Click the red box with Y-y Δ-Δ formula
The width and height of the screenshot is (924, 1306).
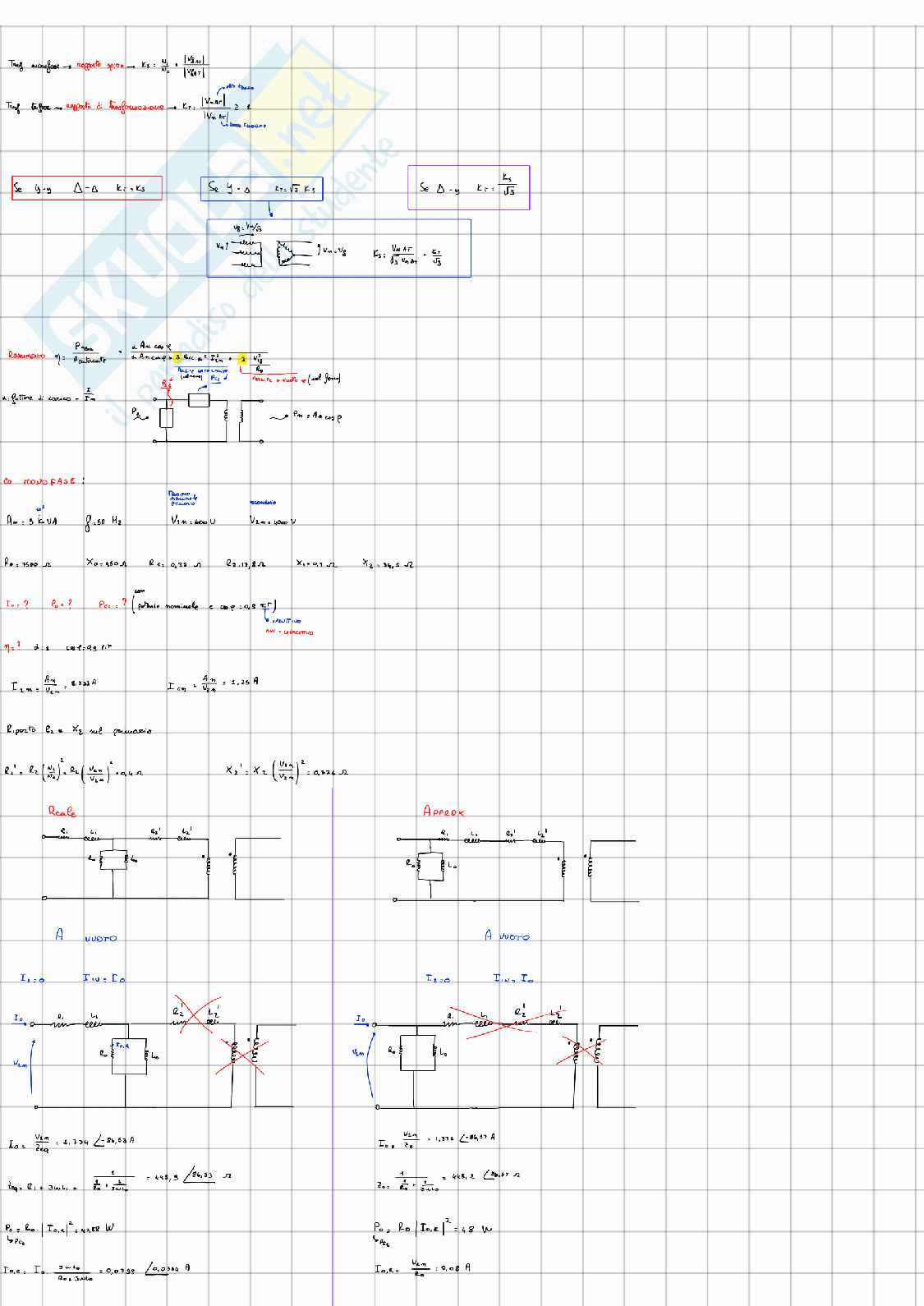[x=86, y=188]
